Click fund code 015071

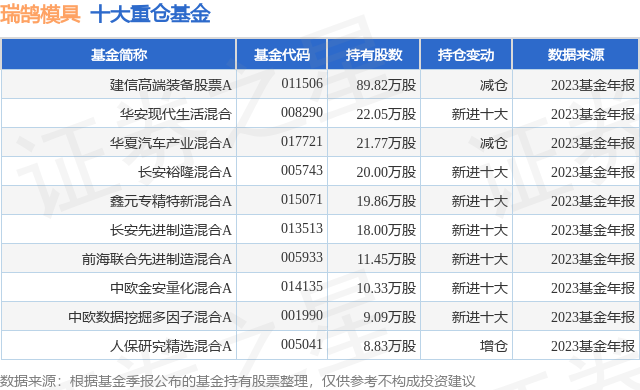click(302, 199)
